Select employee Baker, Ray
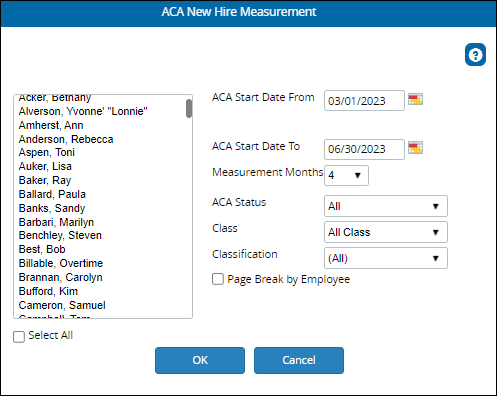The width and height of the screenshot is (497, 396). [x=45, y=180]
